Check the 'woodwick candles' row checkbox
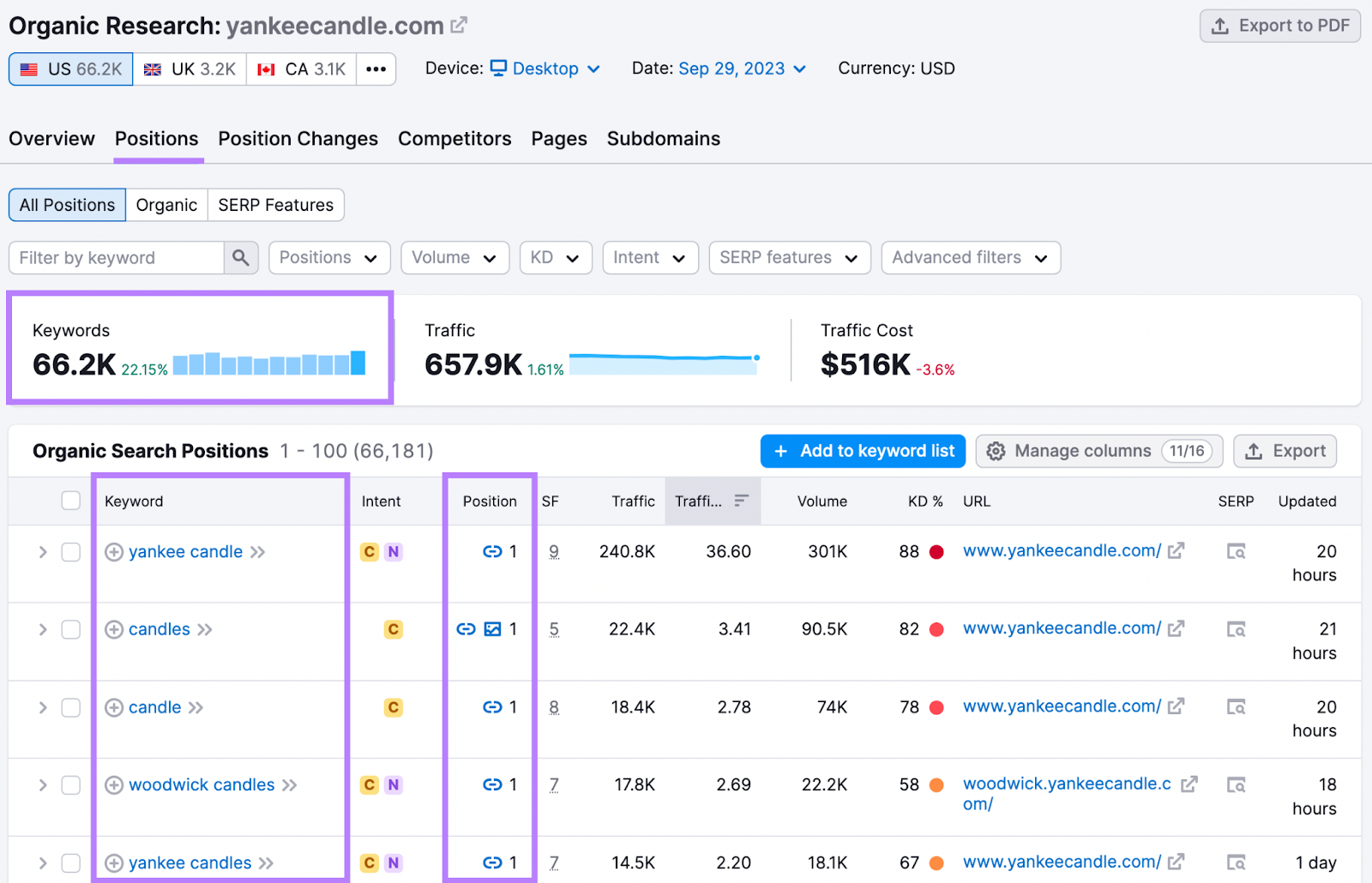 coord(71,785)
